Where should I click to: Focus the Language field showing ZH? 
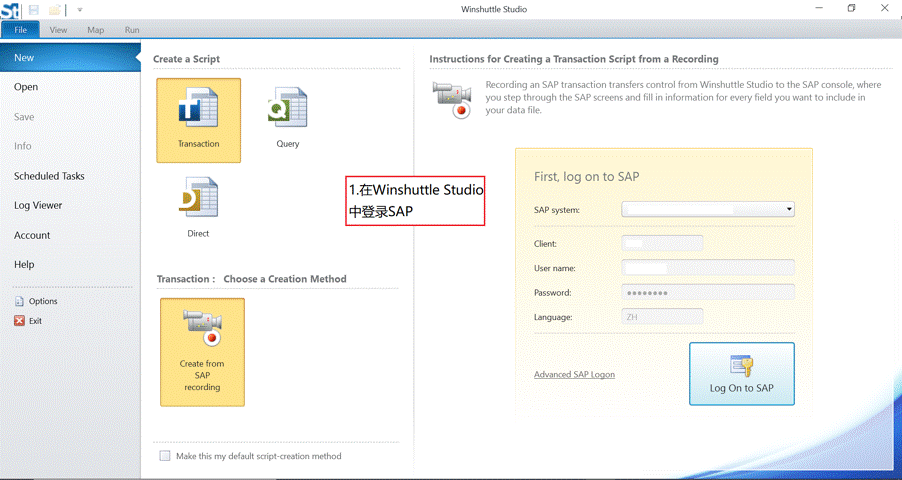coord(662,317)
